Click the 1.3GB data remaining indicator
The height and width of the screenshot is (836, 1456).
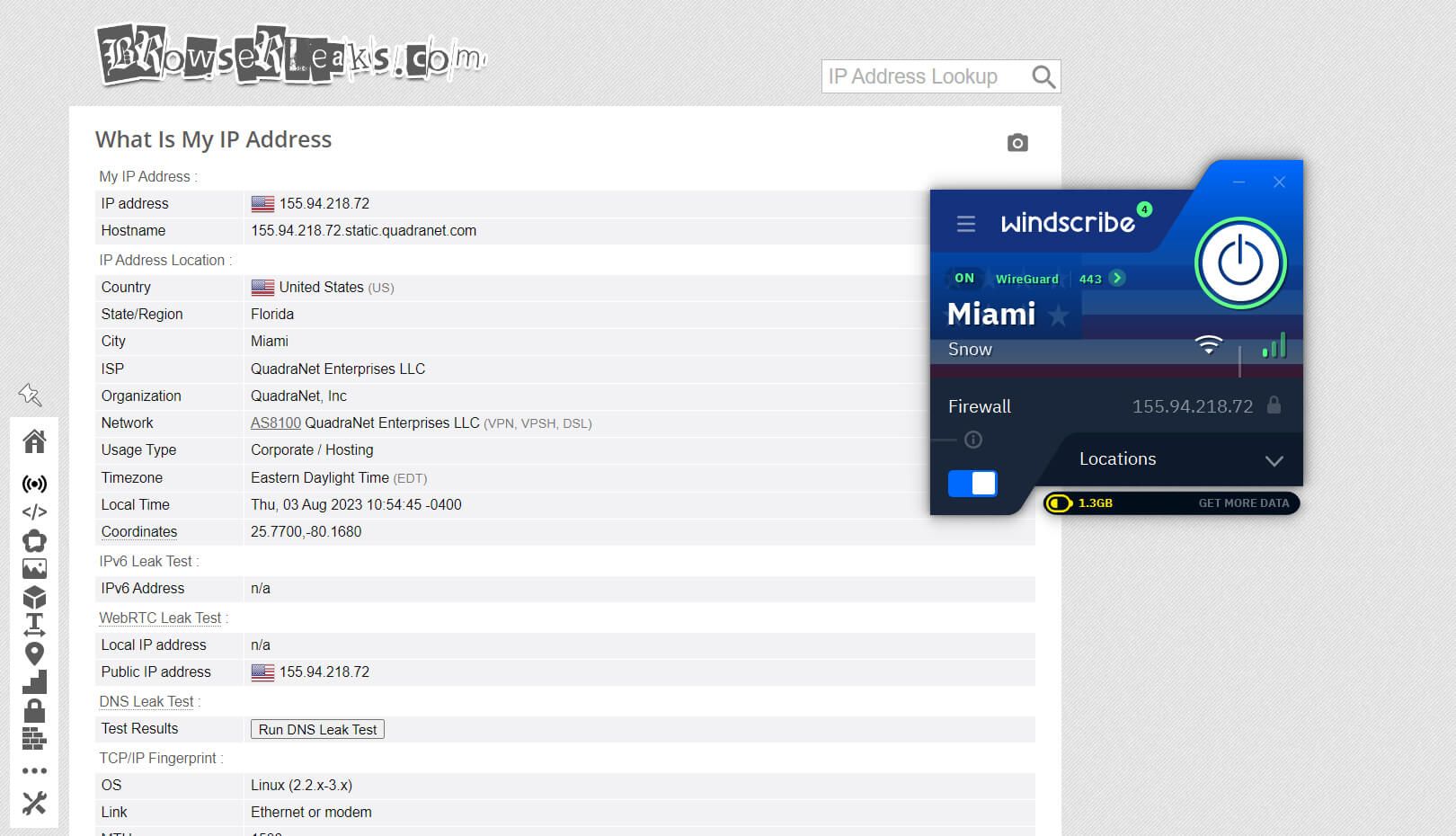click(x=1079, y=503)
